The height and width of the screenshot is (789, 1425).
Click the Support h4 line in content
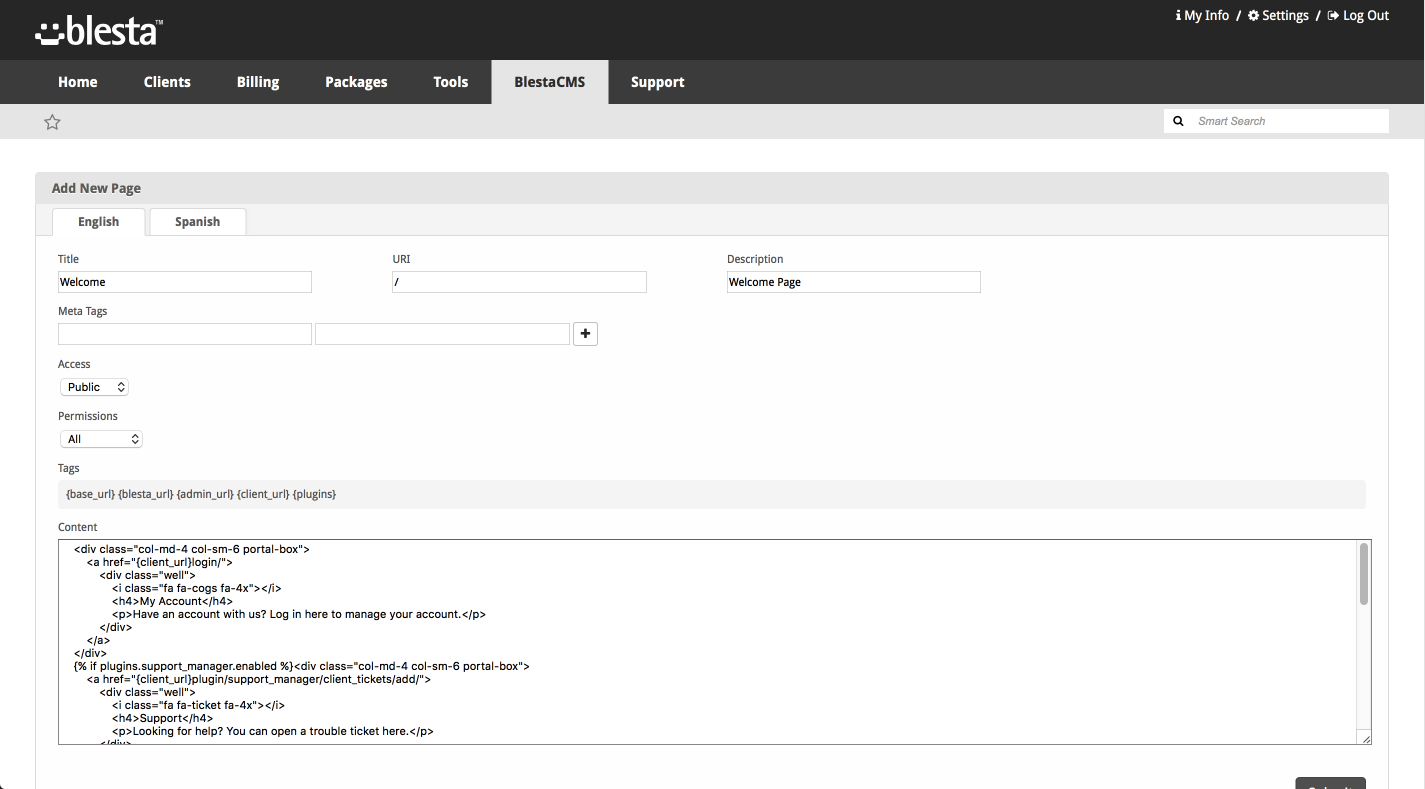(162, 718)
